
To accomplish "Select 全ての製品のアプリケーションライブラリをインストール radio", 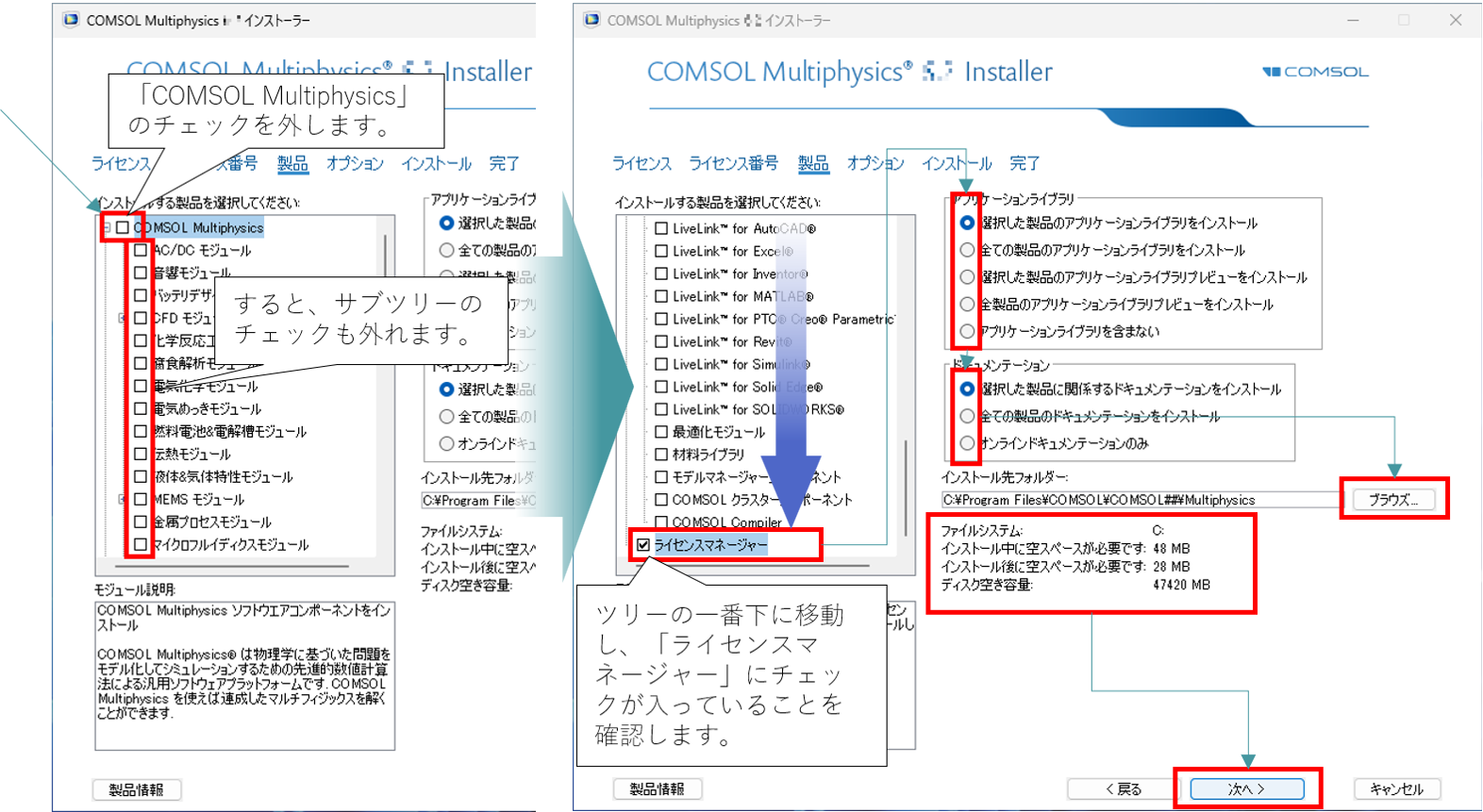I will [967, 251].
